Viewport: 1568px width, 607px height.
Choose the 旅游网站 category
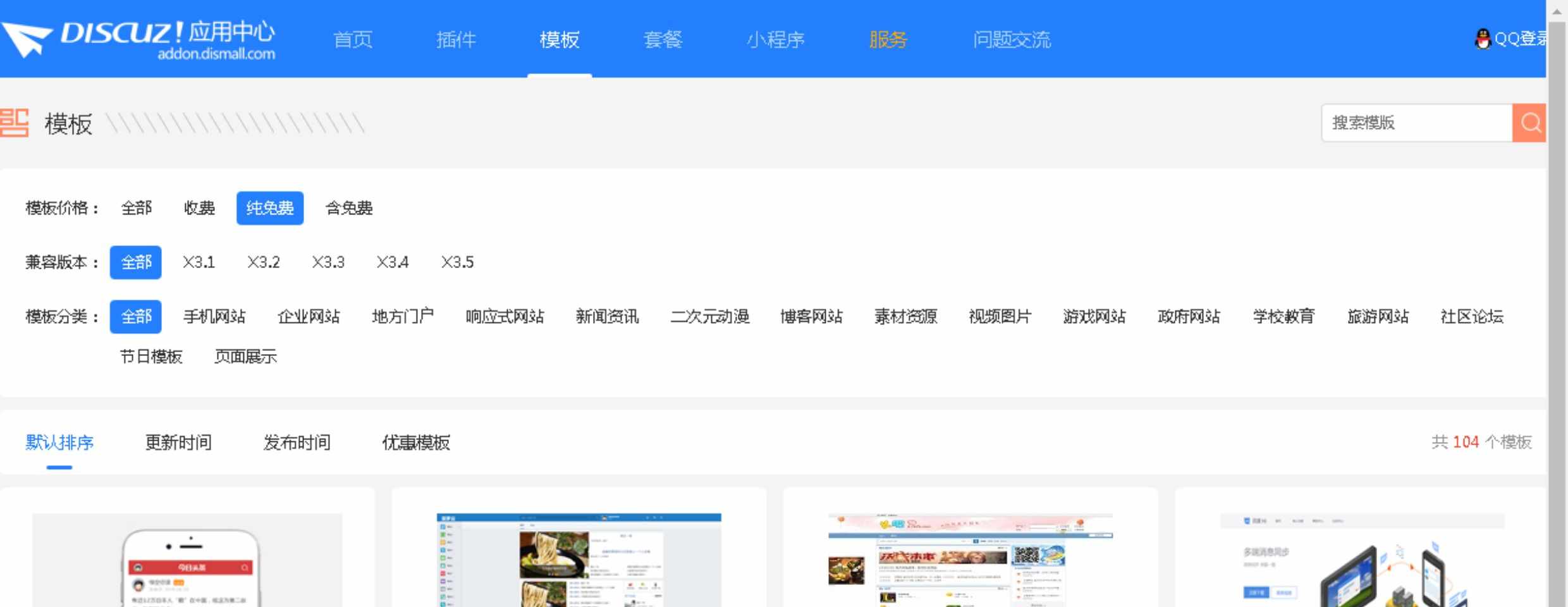(1378, 317)
